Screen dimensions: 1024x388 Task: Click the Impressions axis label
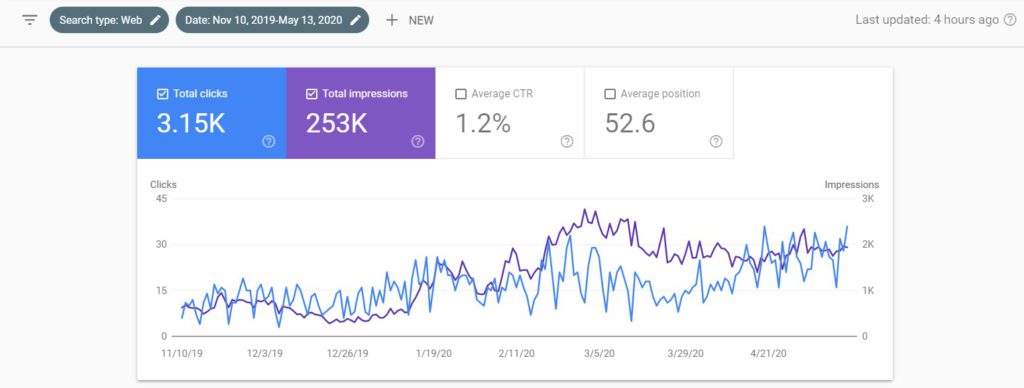852,185
